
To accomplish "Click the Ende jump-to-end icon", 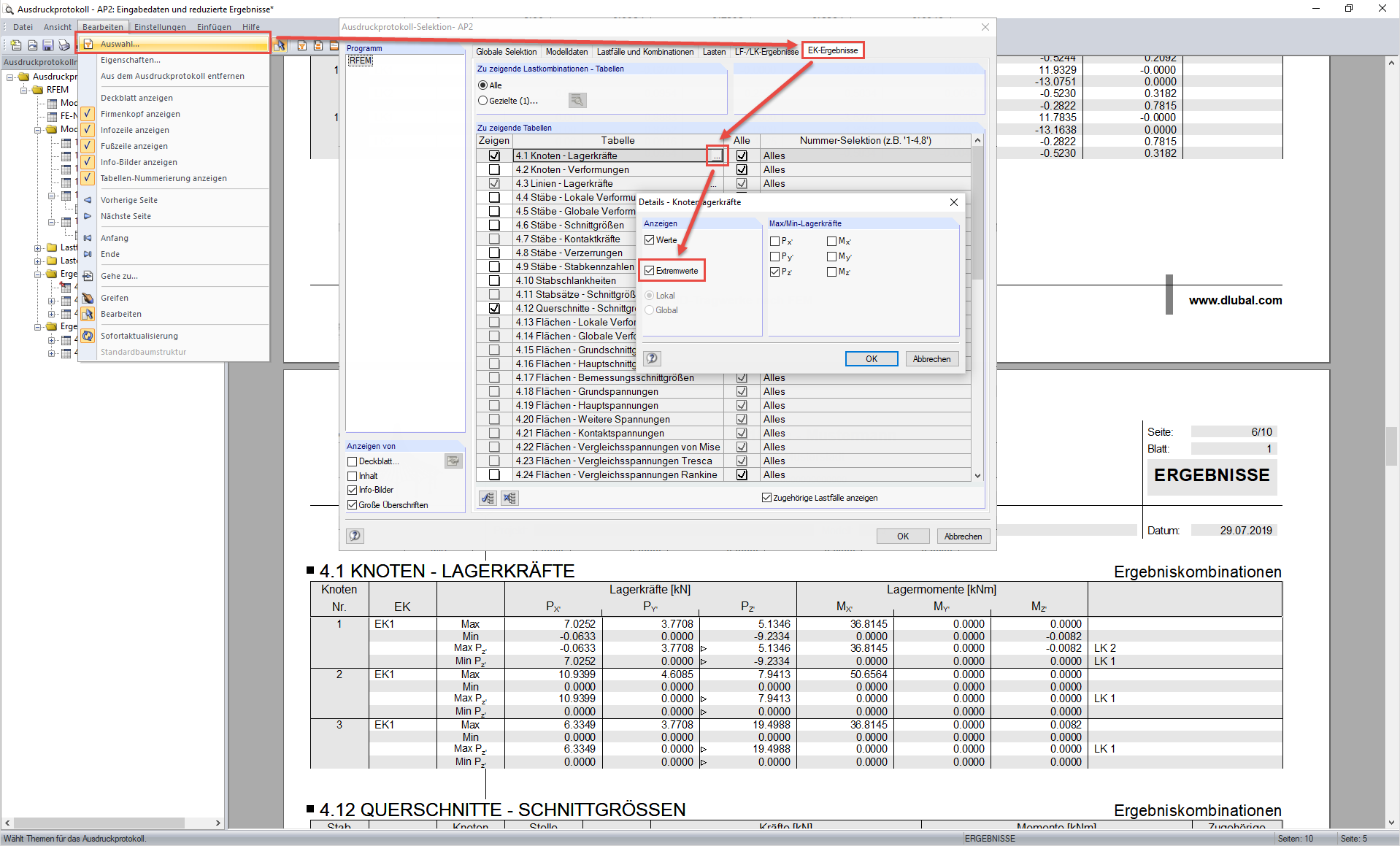I will point(88,254).
